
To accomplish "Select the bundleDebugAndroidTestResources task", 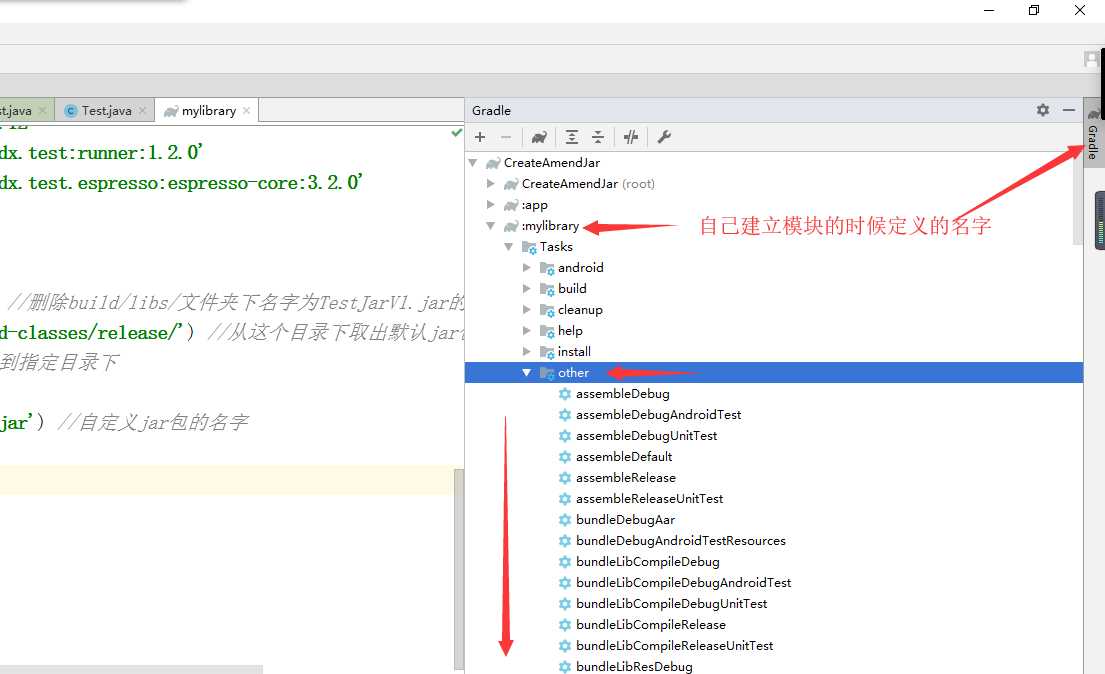I will [681, 541].
